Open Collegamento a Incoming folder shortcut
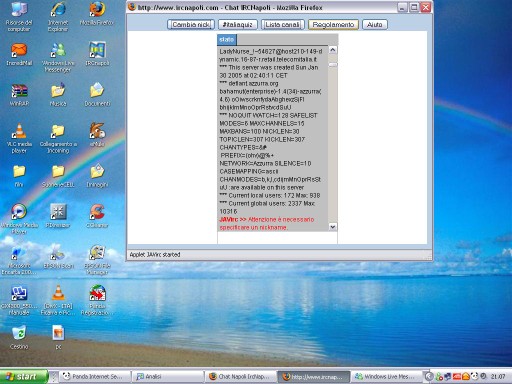Image resolution: width=512 pixels, height=384 pixels. [58, 138]
